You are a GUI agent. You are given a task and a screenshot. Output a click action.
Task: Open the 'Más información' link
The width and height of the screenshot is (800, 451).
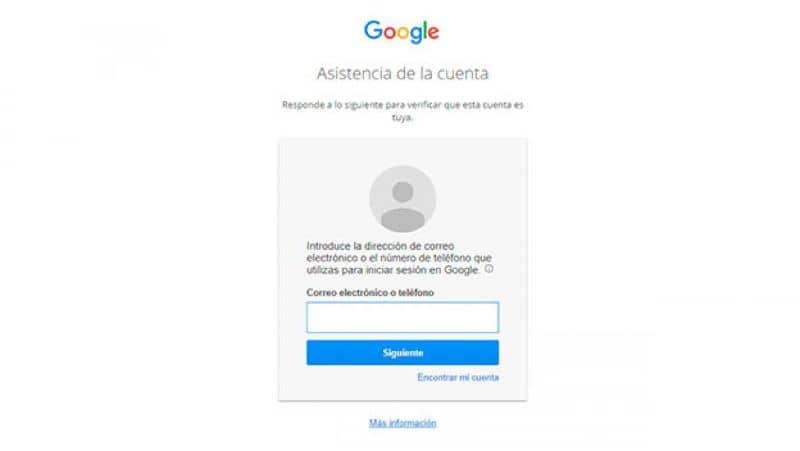(403, 423)
